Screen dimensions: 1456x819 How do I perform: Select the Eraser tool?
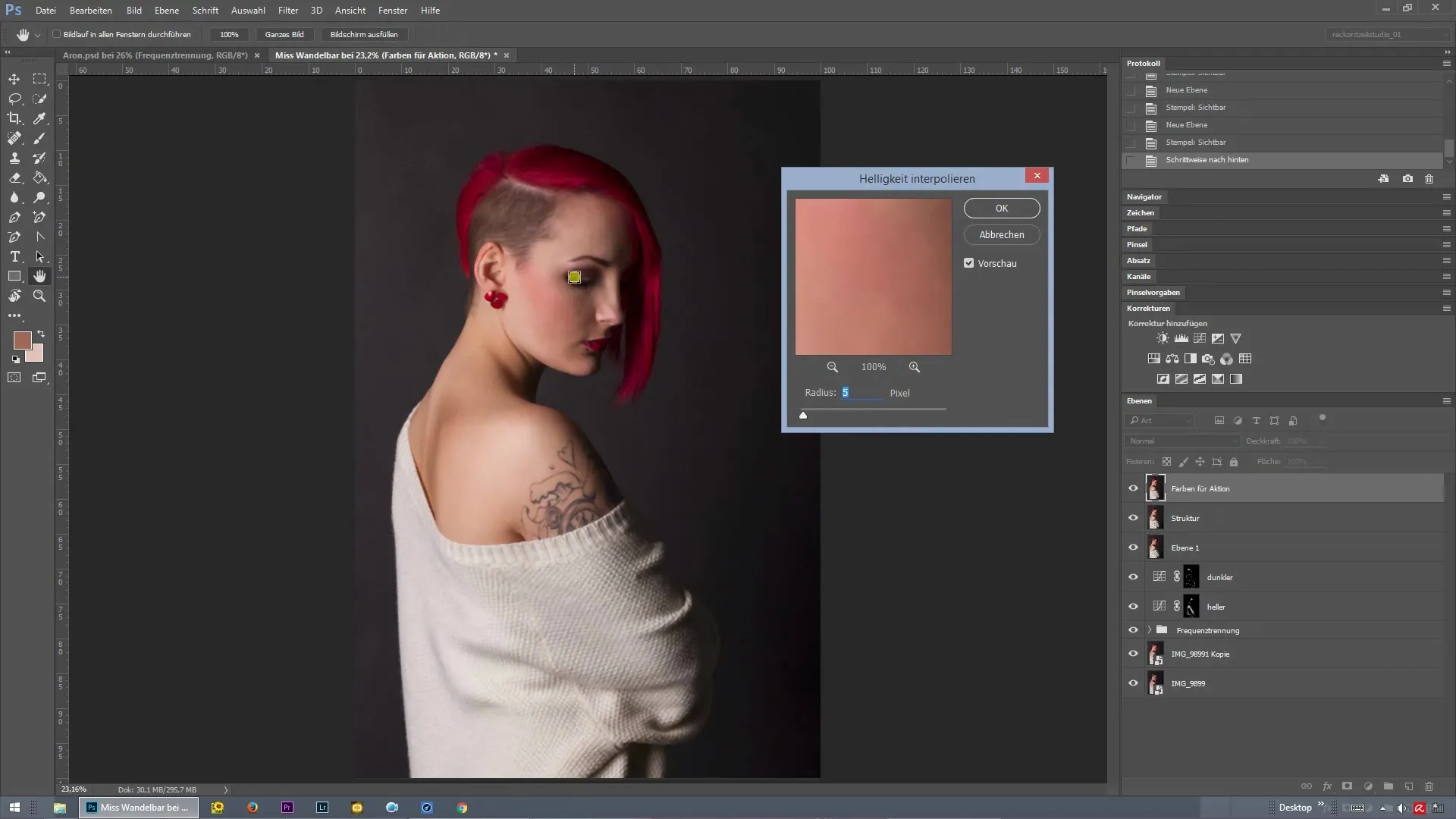14,177
